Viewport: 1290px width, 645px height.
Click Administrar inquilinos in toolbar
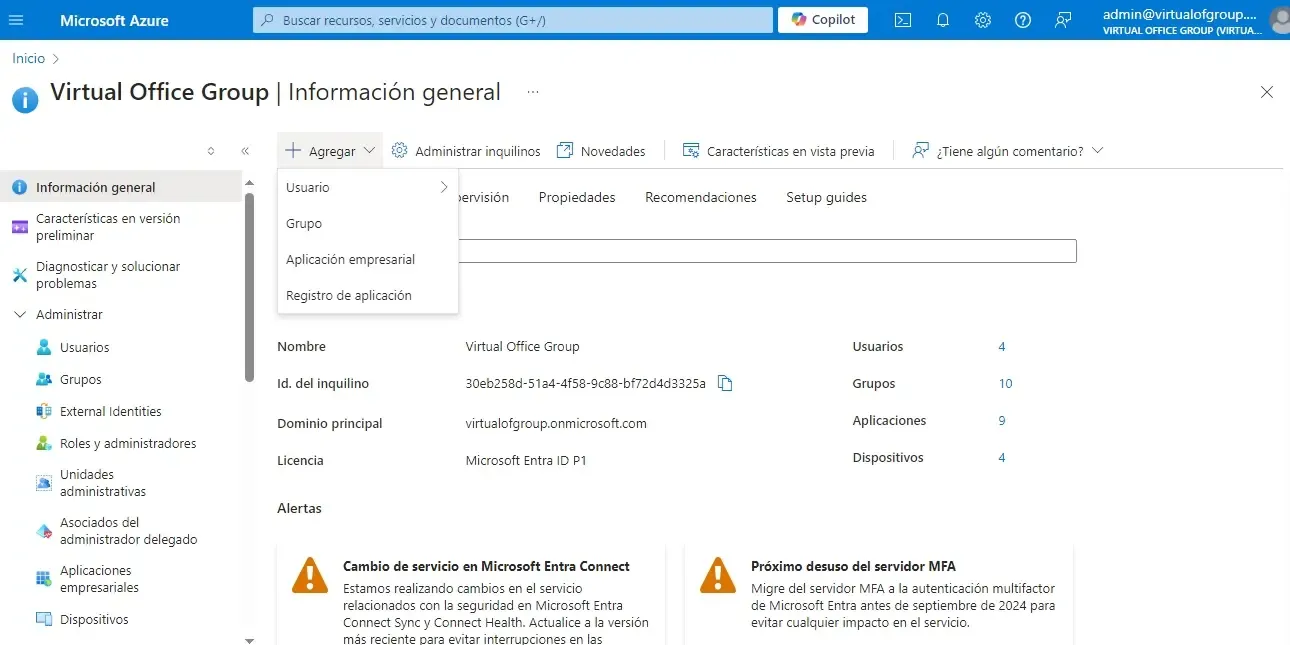tap(466, 151)
